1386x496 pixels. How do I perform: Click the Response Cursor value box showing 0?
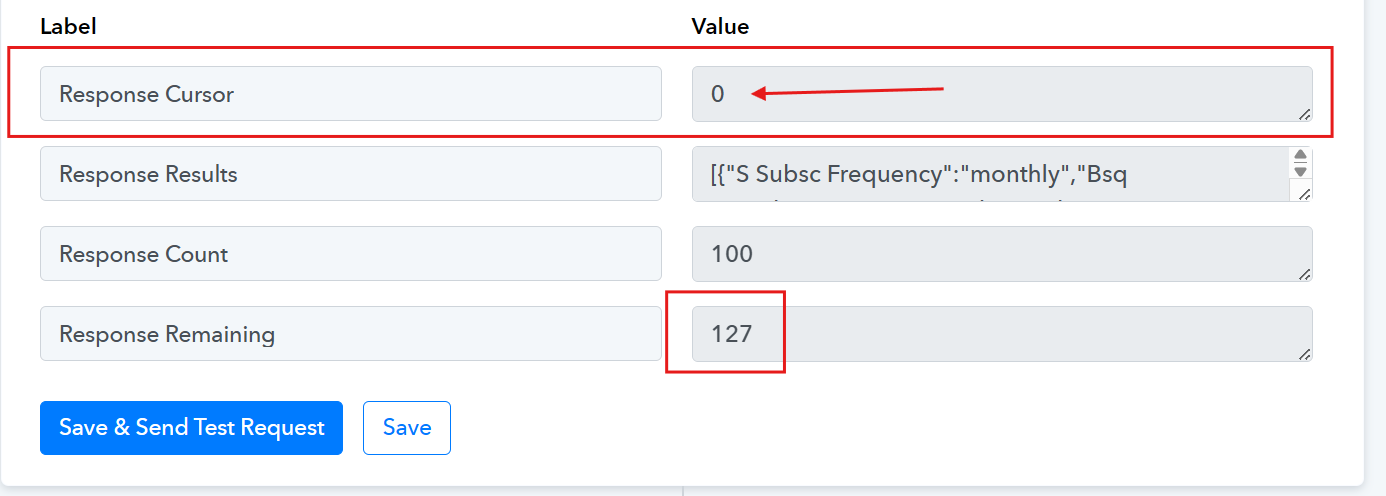point(1002,94)
